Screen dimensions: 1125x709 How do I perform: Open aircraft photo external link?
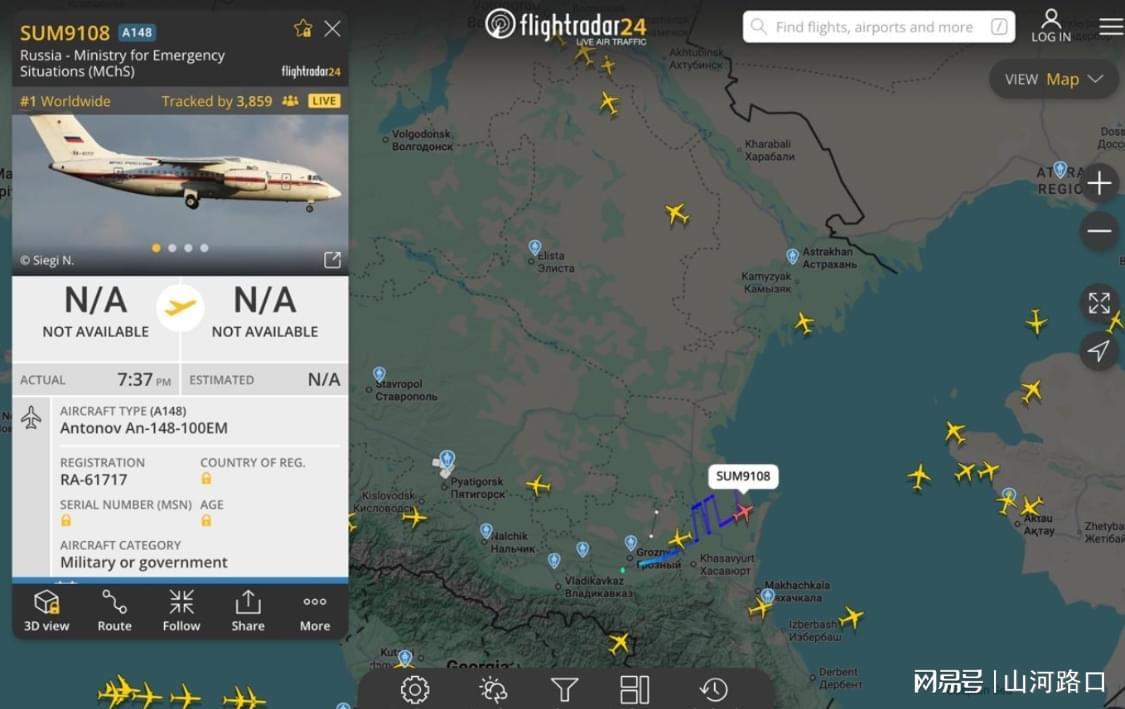(x=332, y=259)
